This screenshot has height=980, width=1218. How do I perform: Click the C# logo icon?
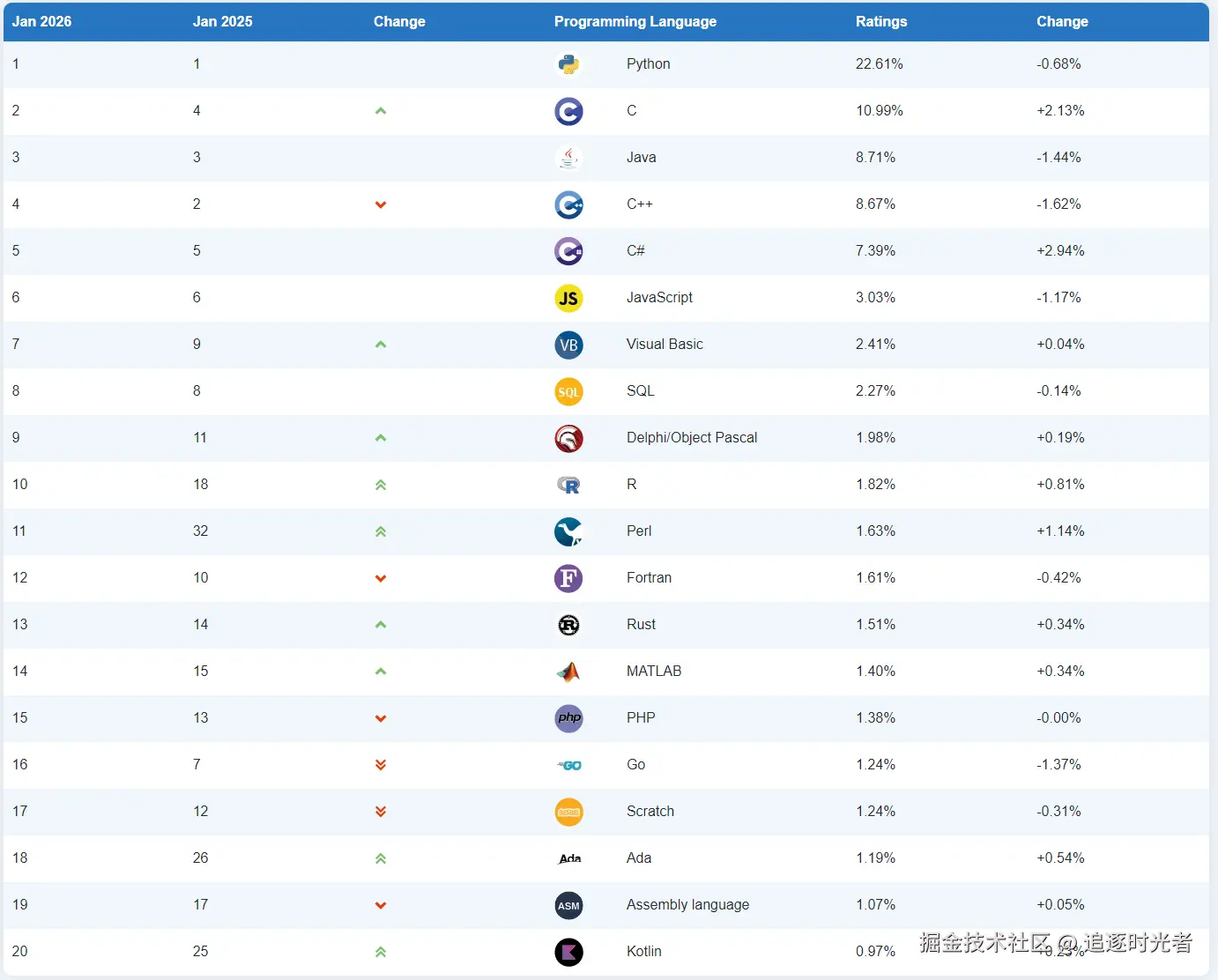(568, 251)
